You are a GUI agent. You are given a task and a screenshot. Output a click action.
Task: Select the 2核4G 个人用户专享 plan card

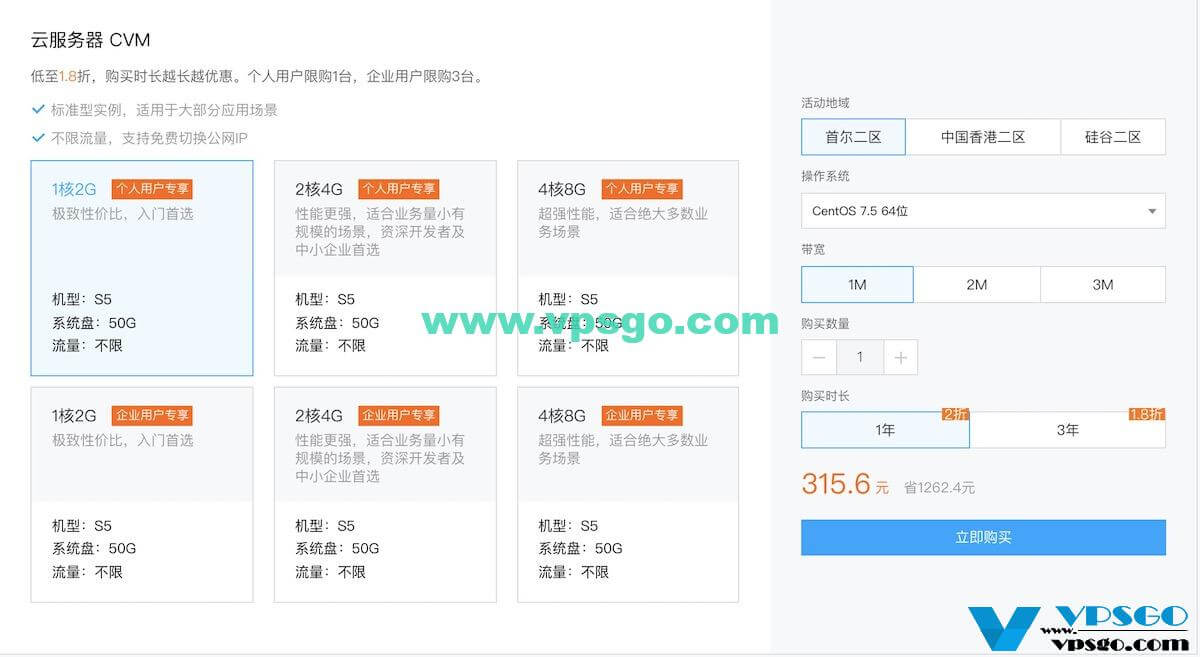point(385,268)
